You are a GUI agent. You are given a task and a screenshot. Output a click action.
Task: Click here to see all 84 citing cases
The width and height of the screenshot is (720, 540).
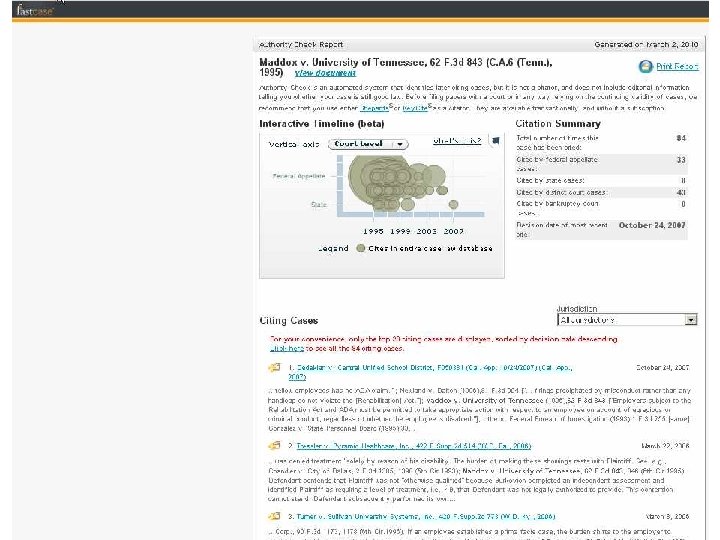tap(287, 349)
